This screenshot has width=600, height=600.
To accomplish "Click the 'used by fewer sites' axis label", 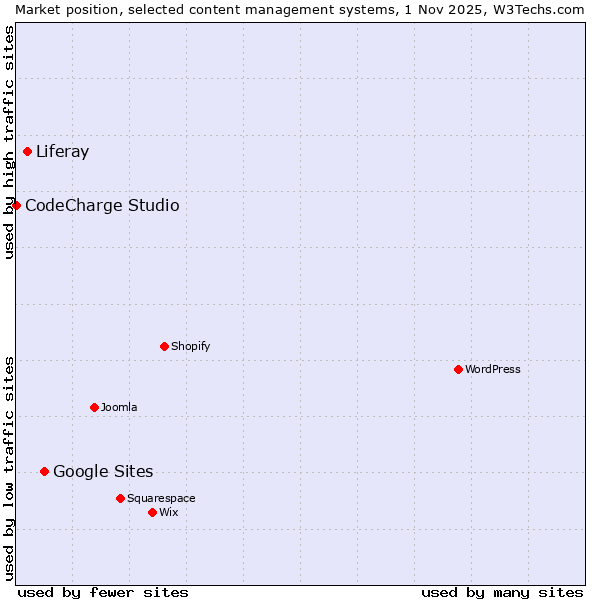I will (103, 592).
